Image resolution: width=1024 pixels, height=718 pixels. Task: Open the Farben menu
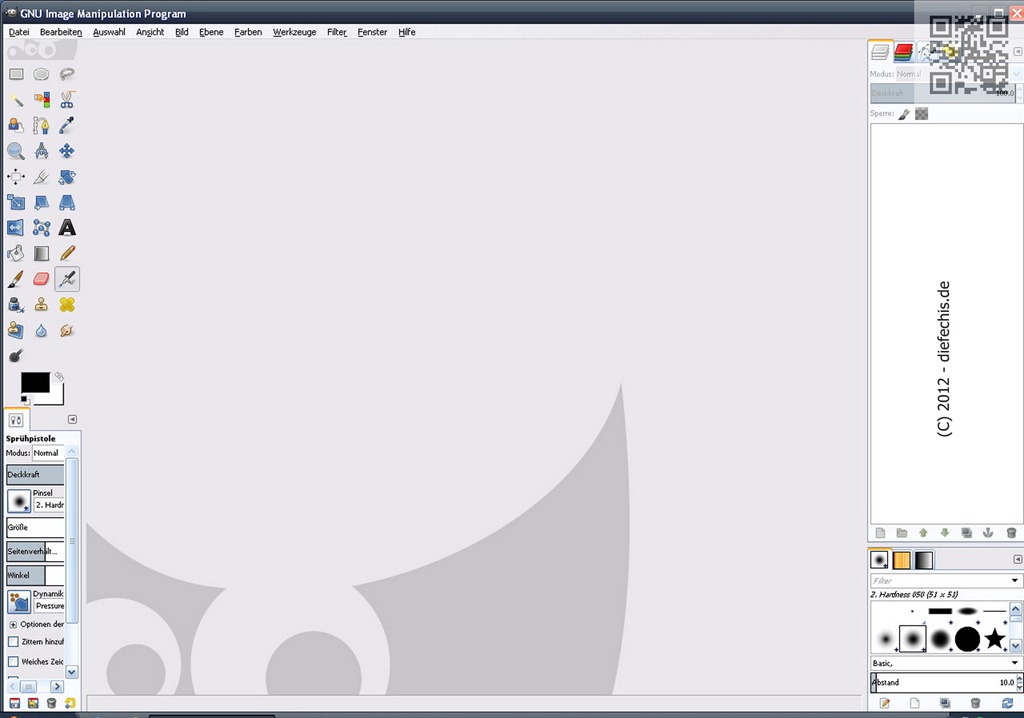[248, 32]
